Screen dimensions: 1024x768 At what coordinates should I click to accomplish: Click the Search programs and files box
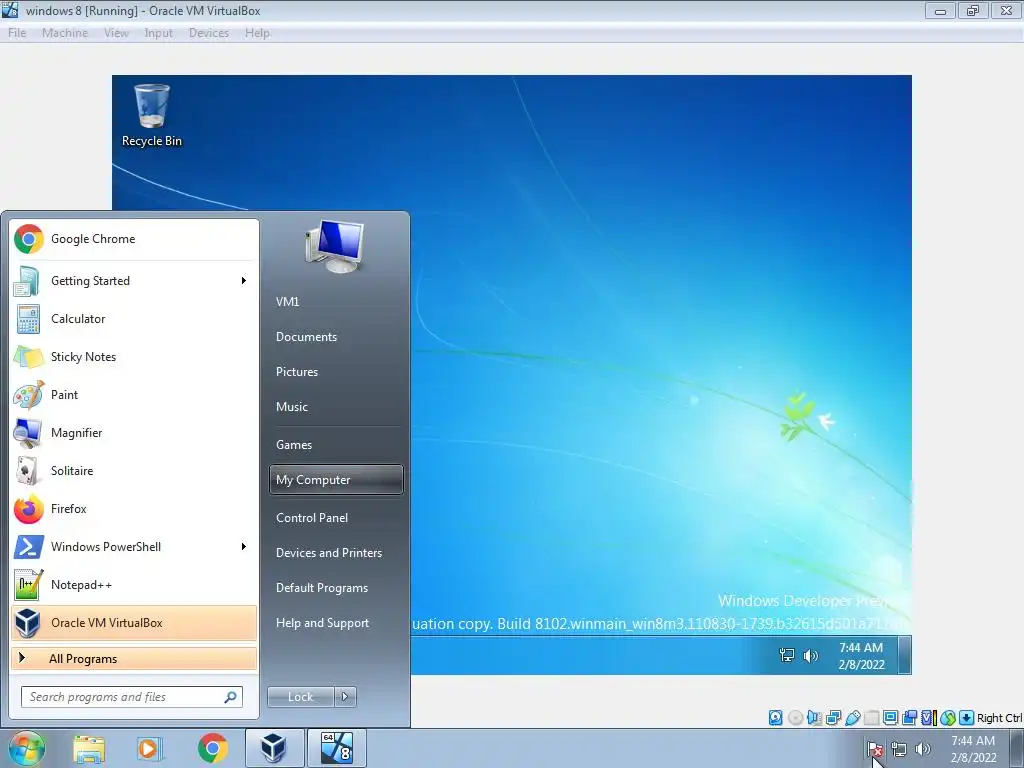pos(131,697)
